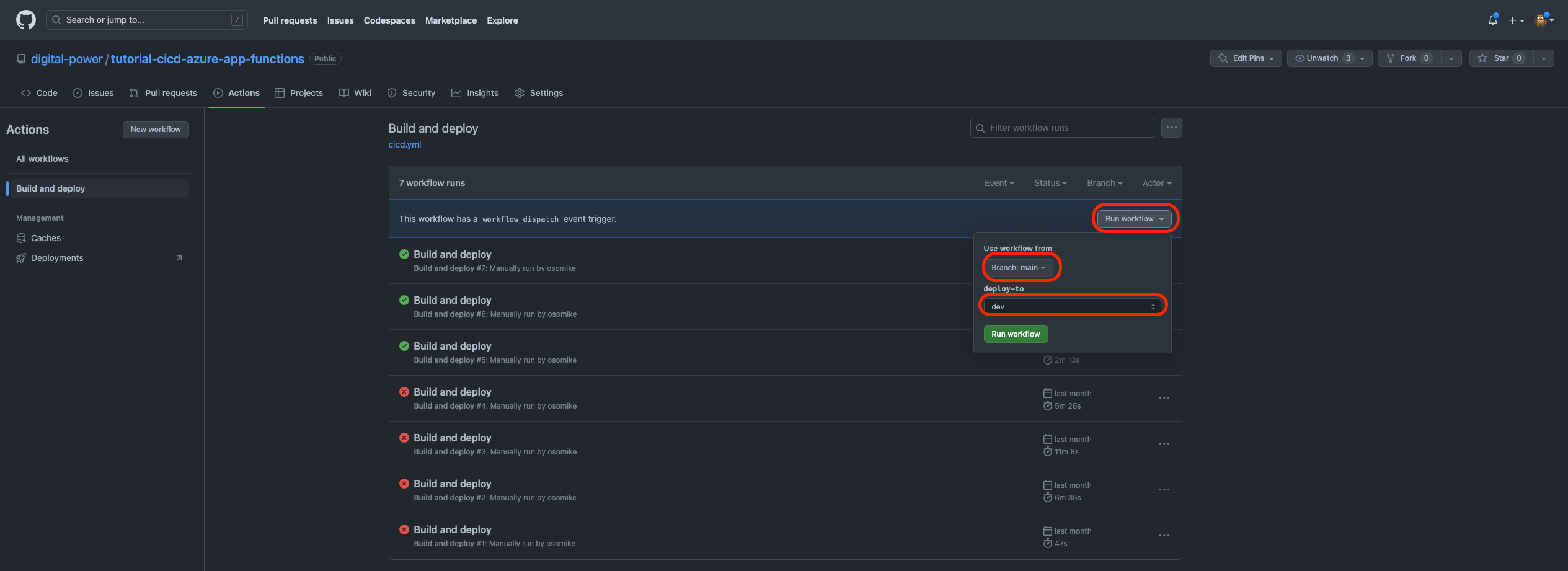Open the notifications bell
Image resolution: width=1568 pixels, height=571 pixels.
(1492, 20)
